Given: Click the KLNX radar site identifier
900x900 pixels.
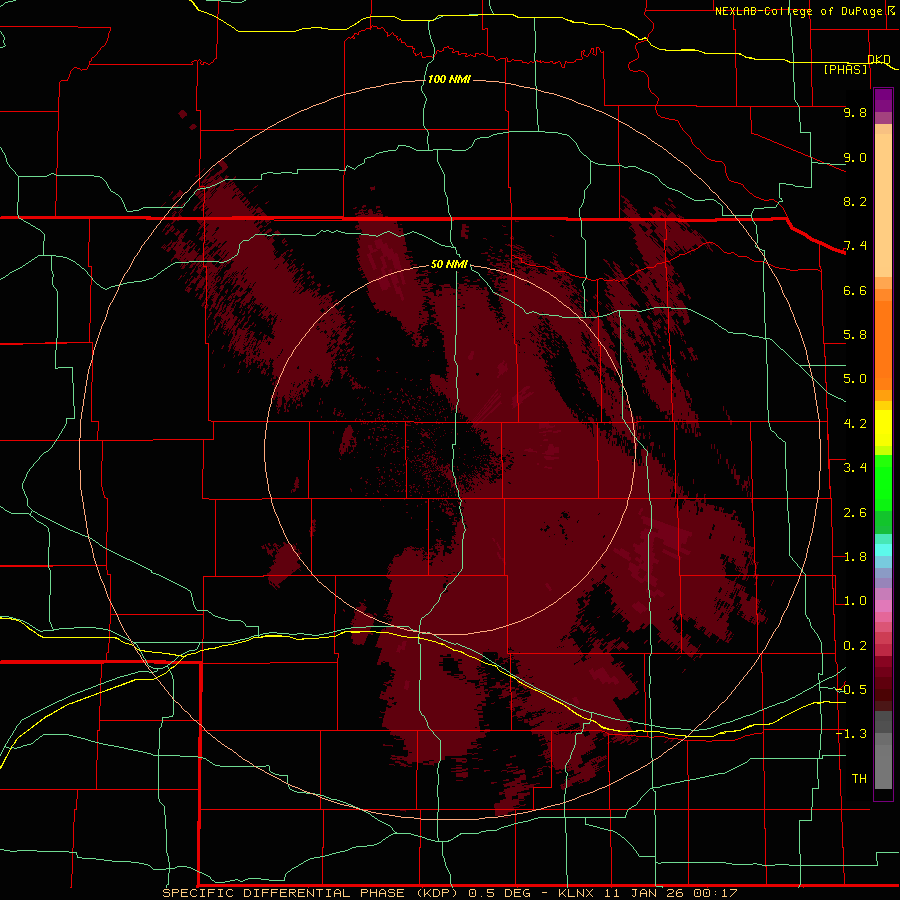Looking at the screenshot, I should pos(577,893).
